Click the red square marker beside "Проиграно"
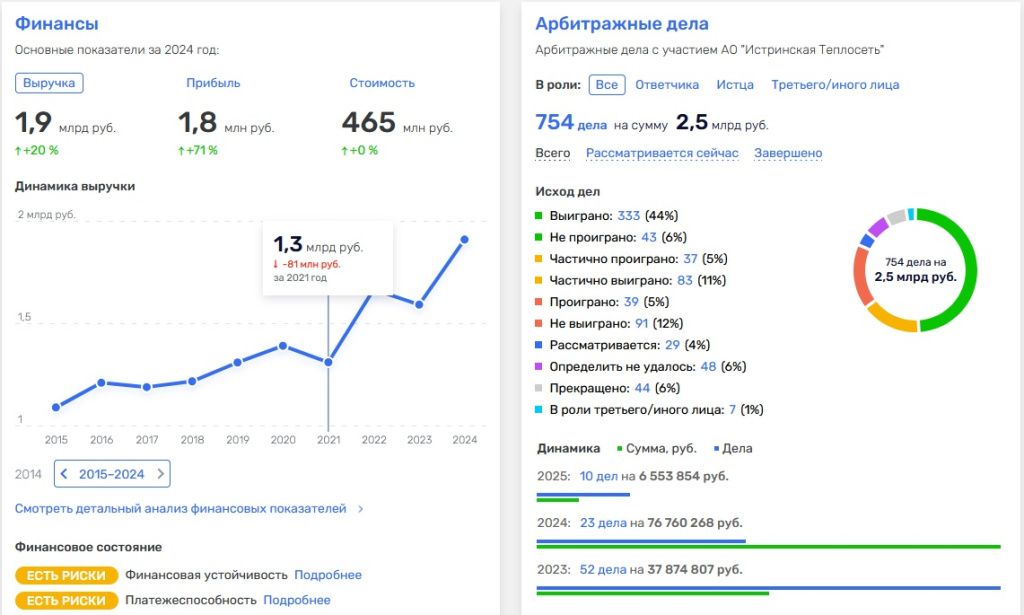 pos(540,302)
